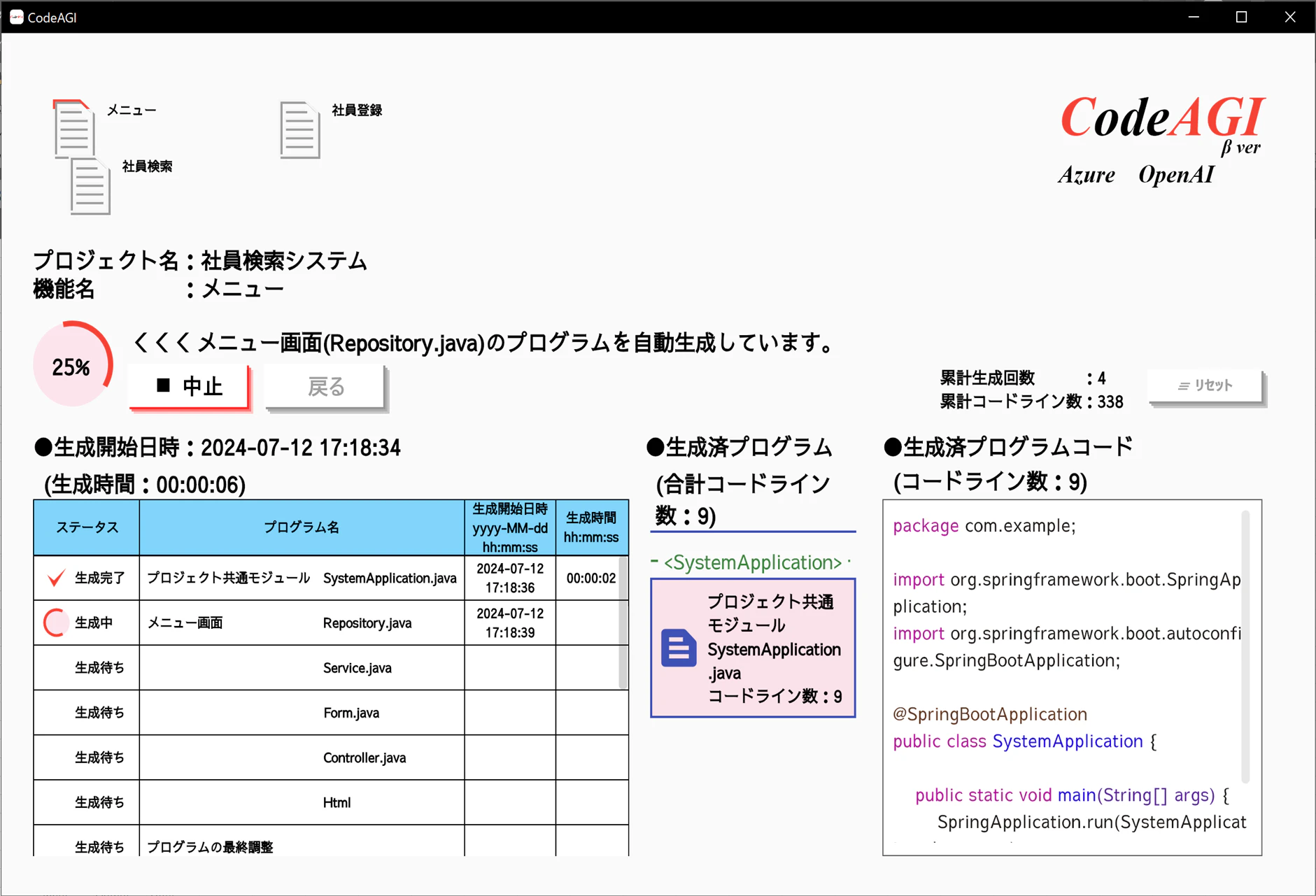Click the code panel's vertical scrollbar

(x=1245, y=647)
